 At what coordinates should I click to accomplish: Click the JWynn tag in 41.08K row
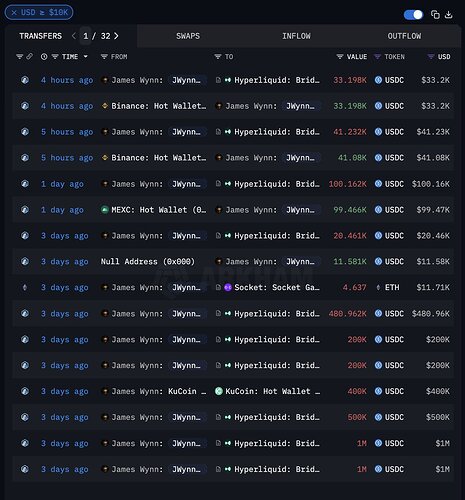(300, 158)
